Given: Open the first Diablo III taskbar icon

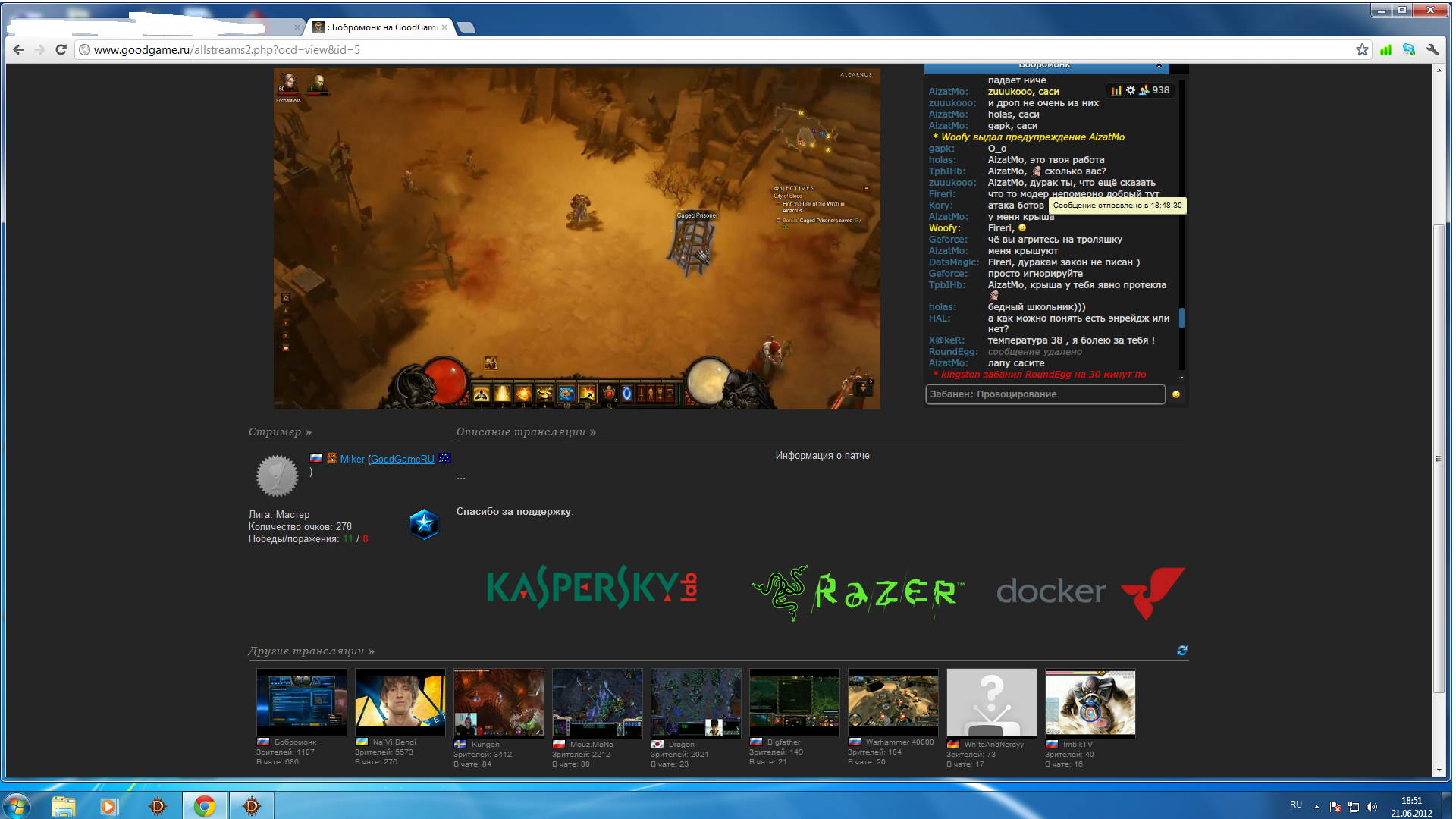Looking at the screenshot, I should click(x=158, y=806).
